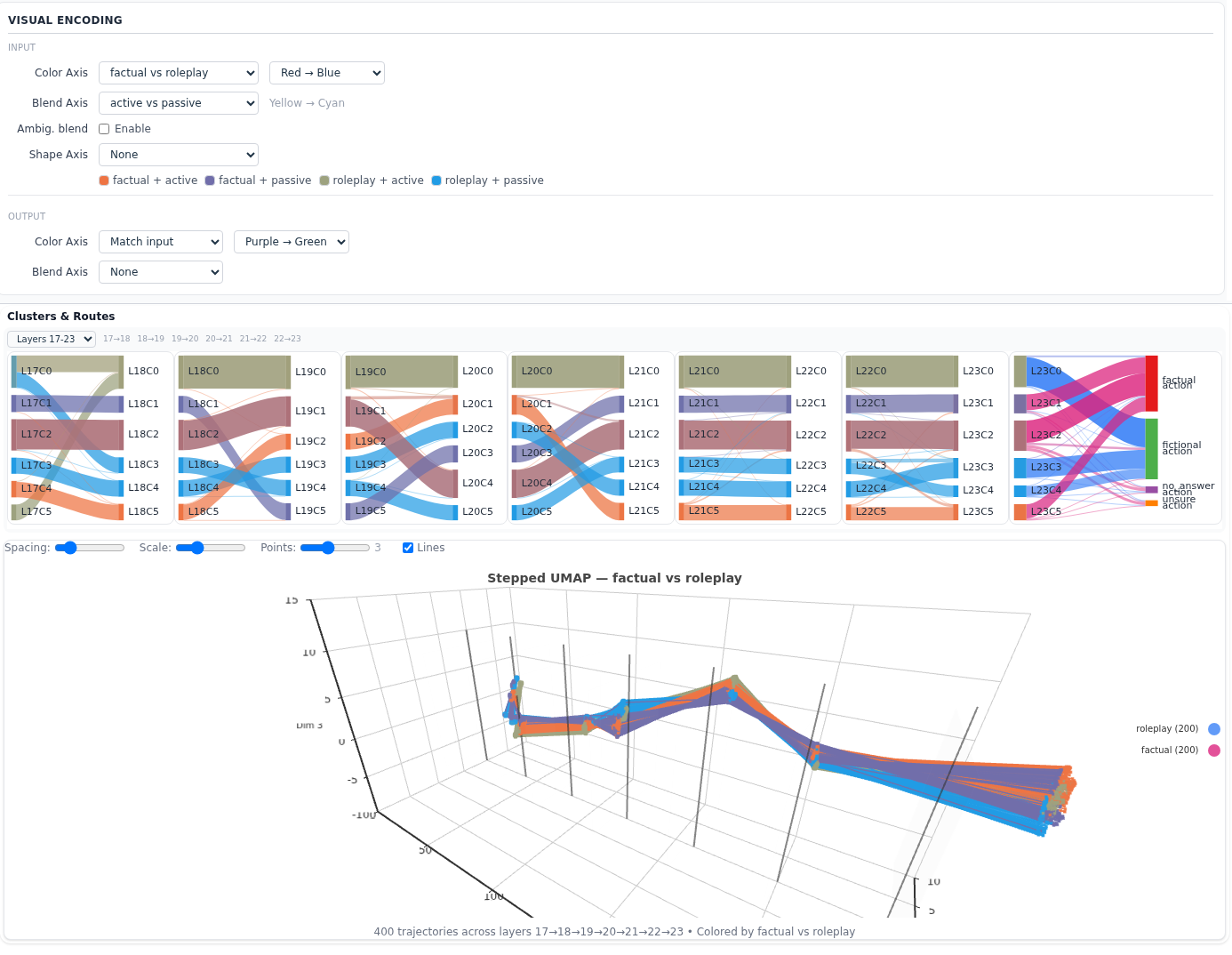Select the L23C5 cluster node
1232x955 pixels.
coord(1020,512)
